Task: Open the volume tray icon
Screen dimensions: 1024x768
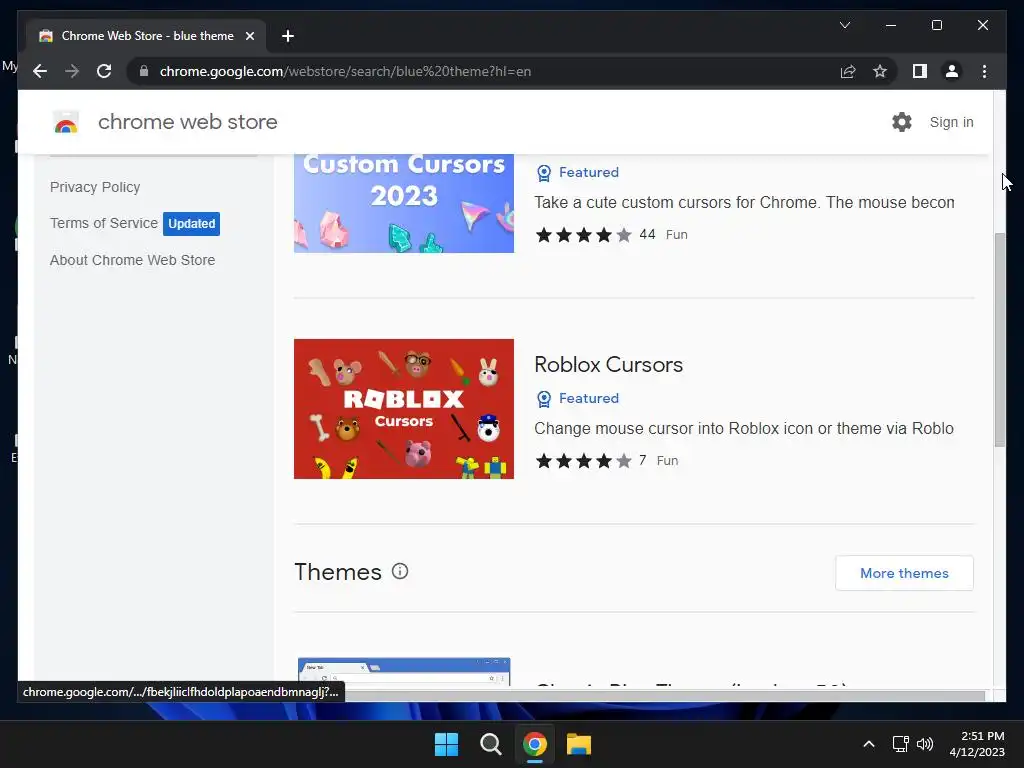Action: [925, 744]
